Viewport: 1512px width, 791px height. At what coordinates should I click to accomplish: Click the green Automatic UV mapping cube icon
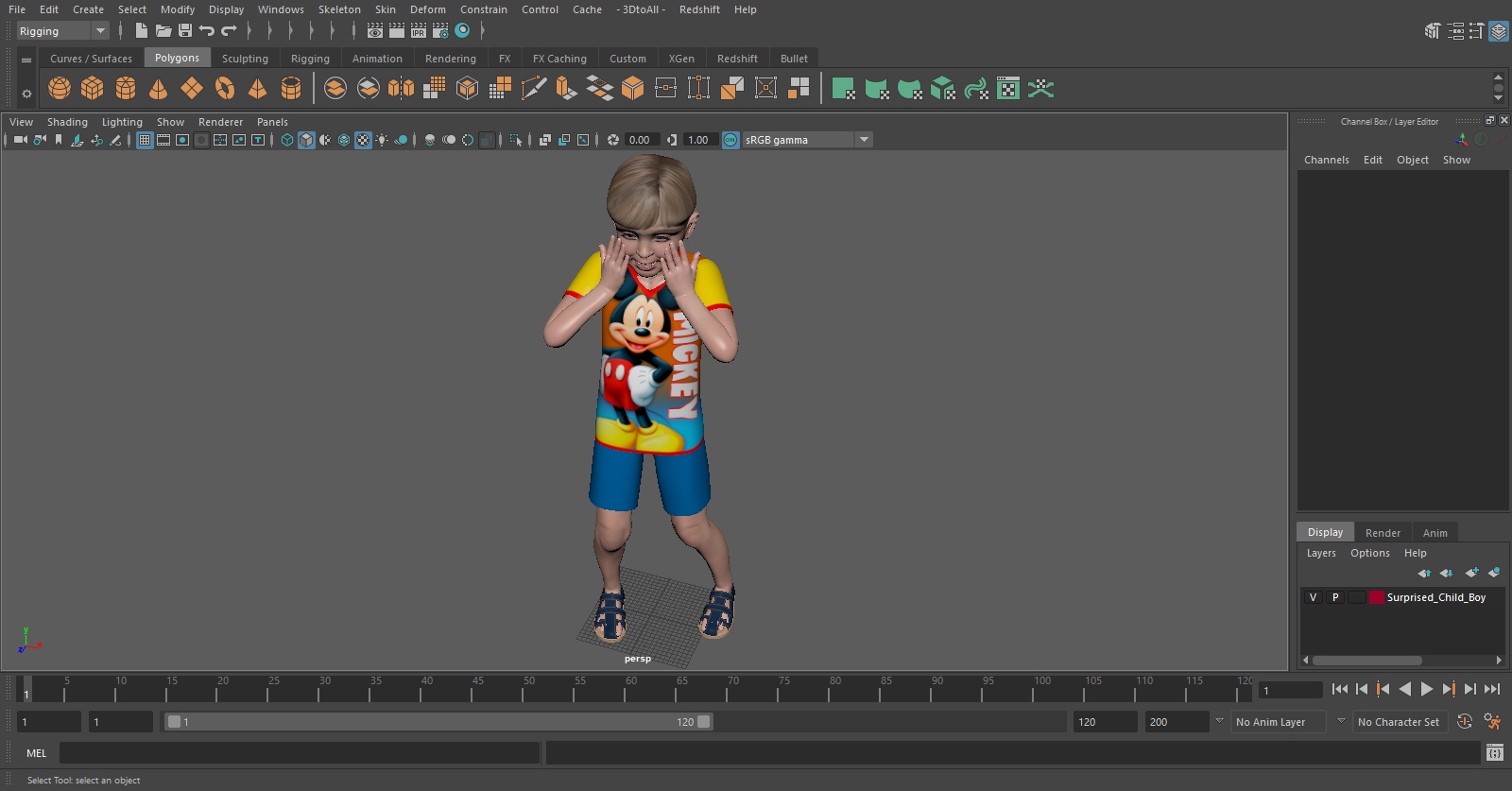click(x=943, y=89)
